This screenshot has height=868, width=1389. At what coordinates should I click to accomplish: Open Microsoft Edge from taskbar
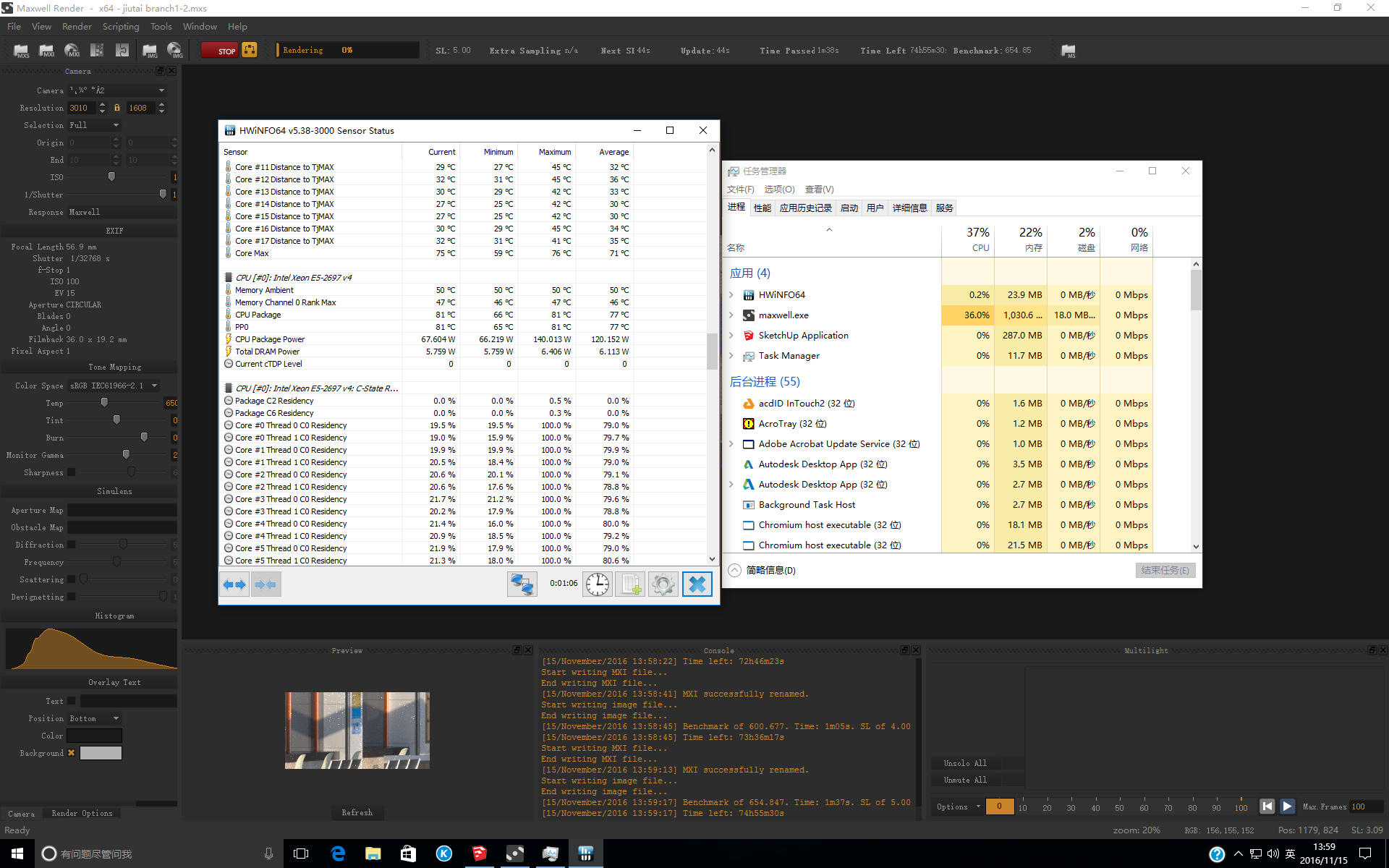(x=338, y=854)
